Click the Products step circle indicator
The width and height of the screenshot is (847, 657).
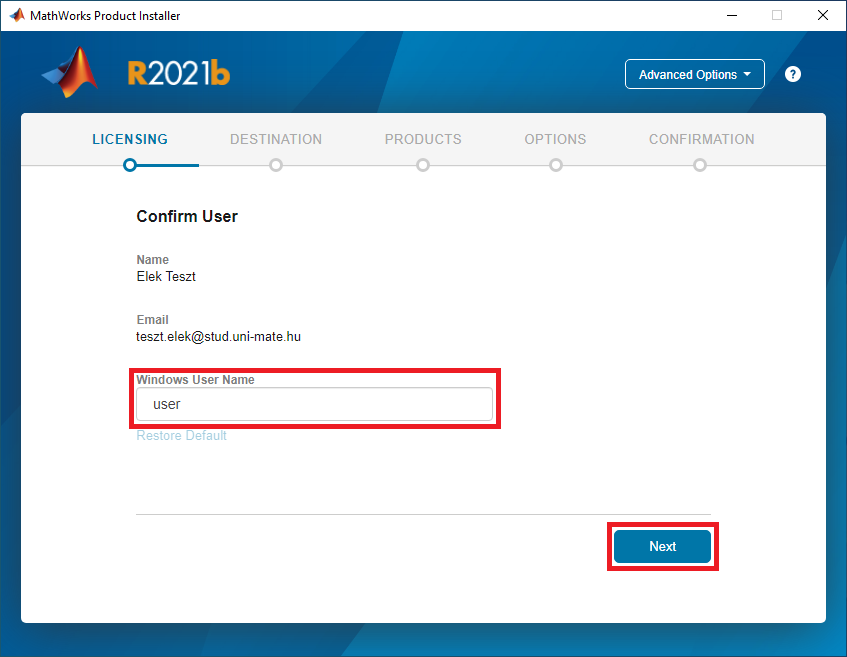coord(423,165)
